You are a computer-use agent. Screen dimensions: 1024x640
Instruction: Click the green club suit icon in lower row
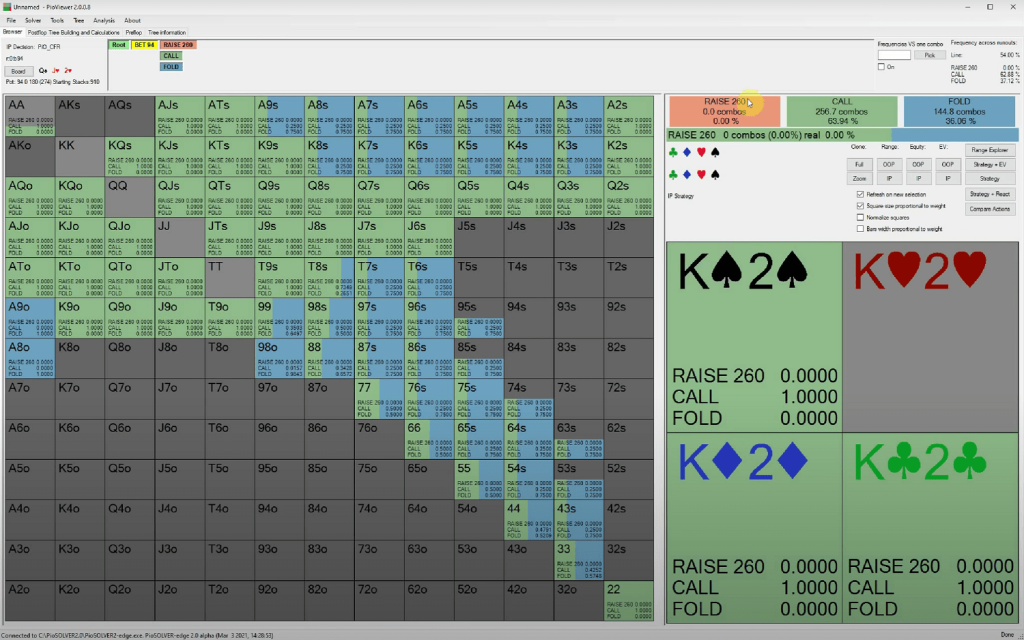673,174
